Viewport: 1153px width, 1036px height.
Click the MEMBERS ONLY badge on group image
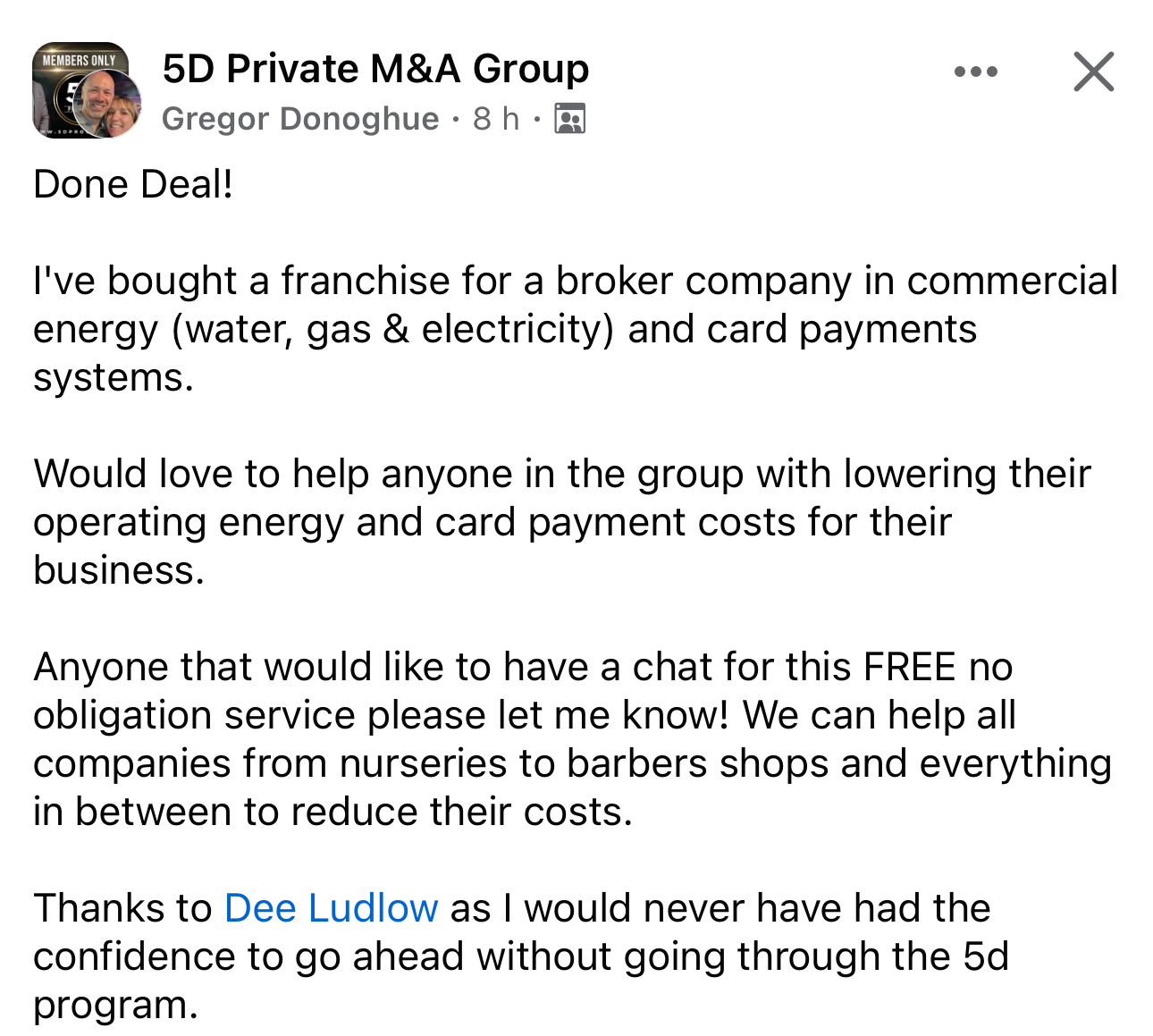(x=80, y=60)
